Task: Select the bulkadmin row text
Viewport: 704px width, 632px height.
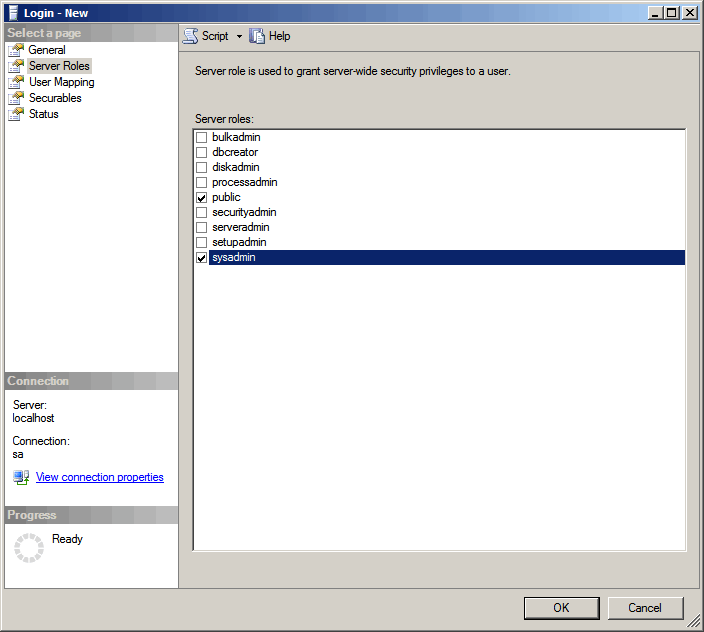Action: pyautogui.click(x=236, y=137)
